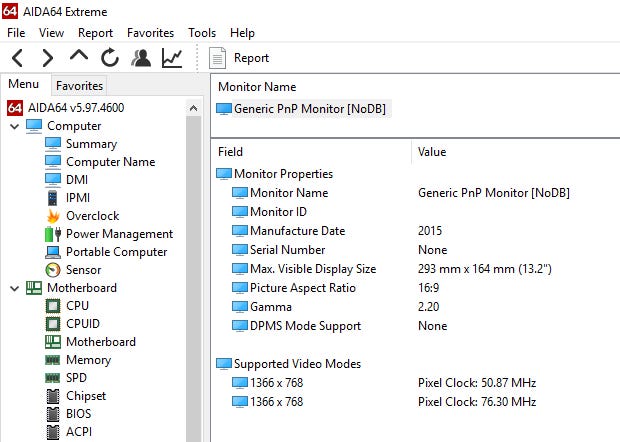Open the graph chart toolbar icon
This screenshot has height=442, width=620.
click(172, 58)
